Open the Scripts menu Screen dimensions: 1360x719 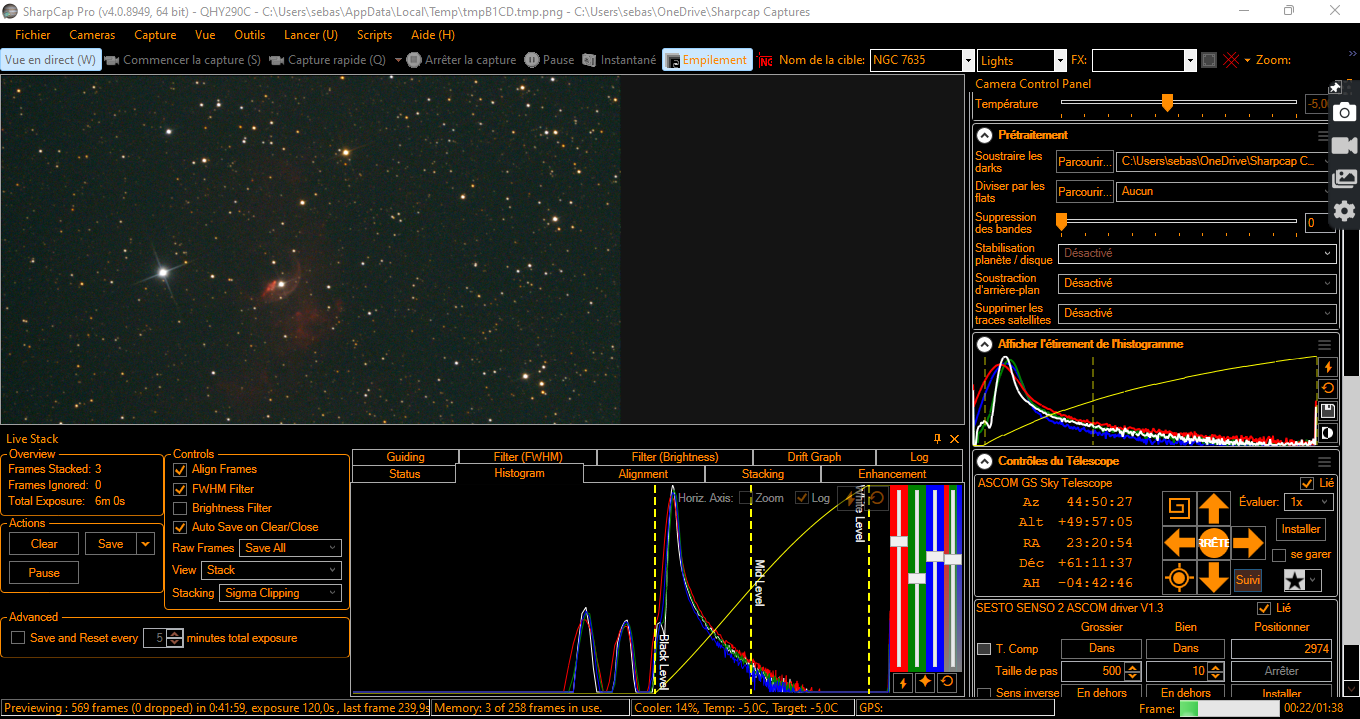point(374,35)
